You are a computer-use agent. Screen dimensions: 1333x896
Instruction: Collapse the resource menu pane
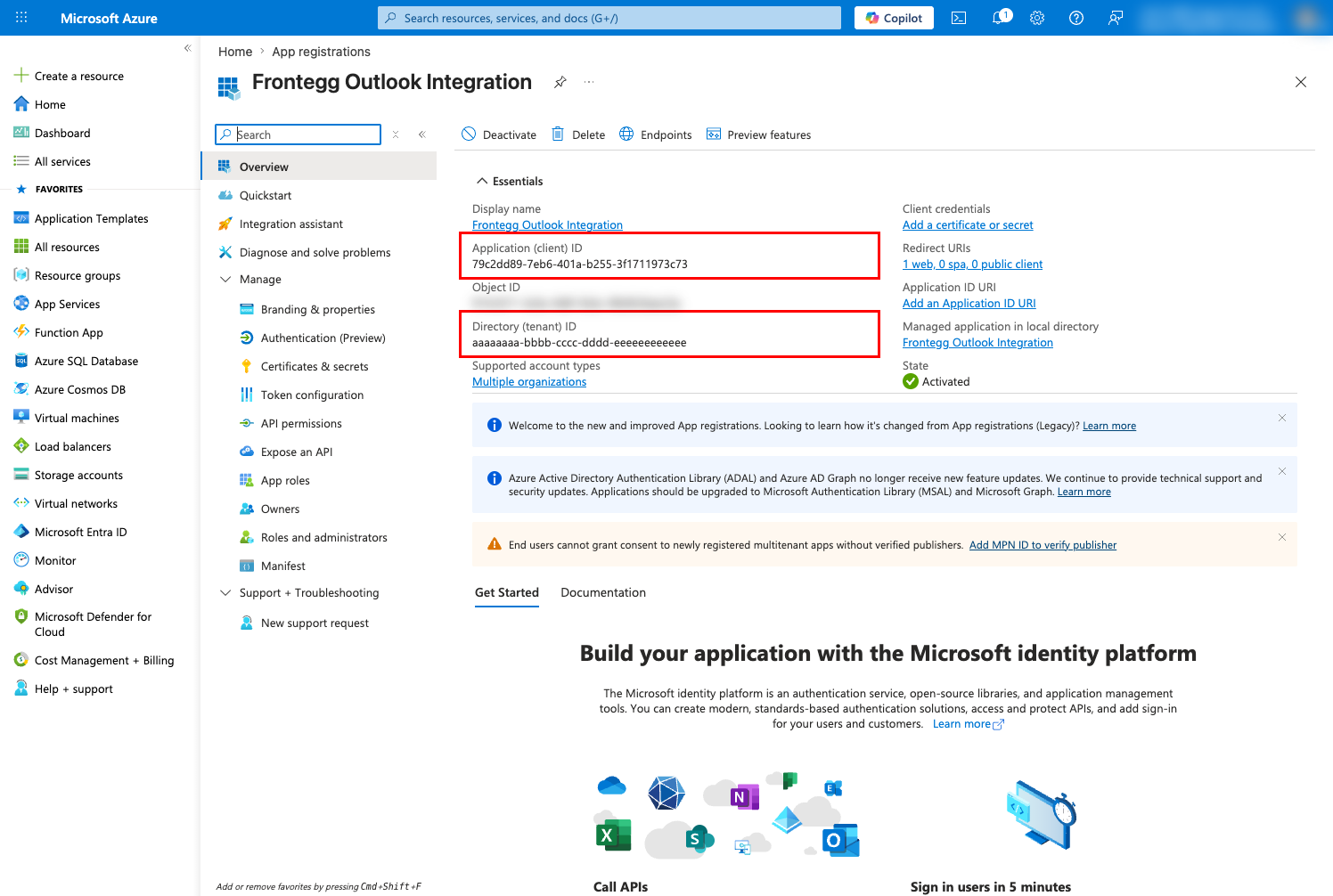[x=422, y=134]
